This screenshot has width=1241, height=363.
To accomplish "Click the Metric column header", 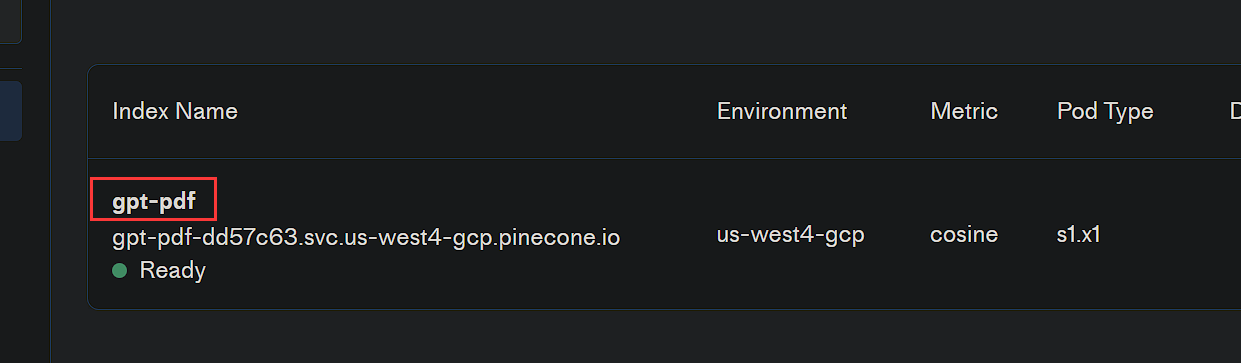I will tap(964, 111).
